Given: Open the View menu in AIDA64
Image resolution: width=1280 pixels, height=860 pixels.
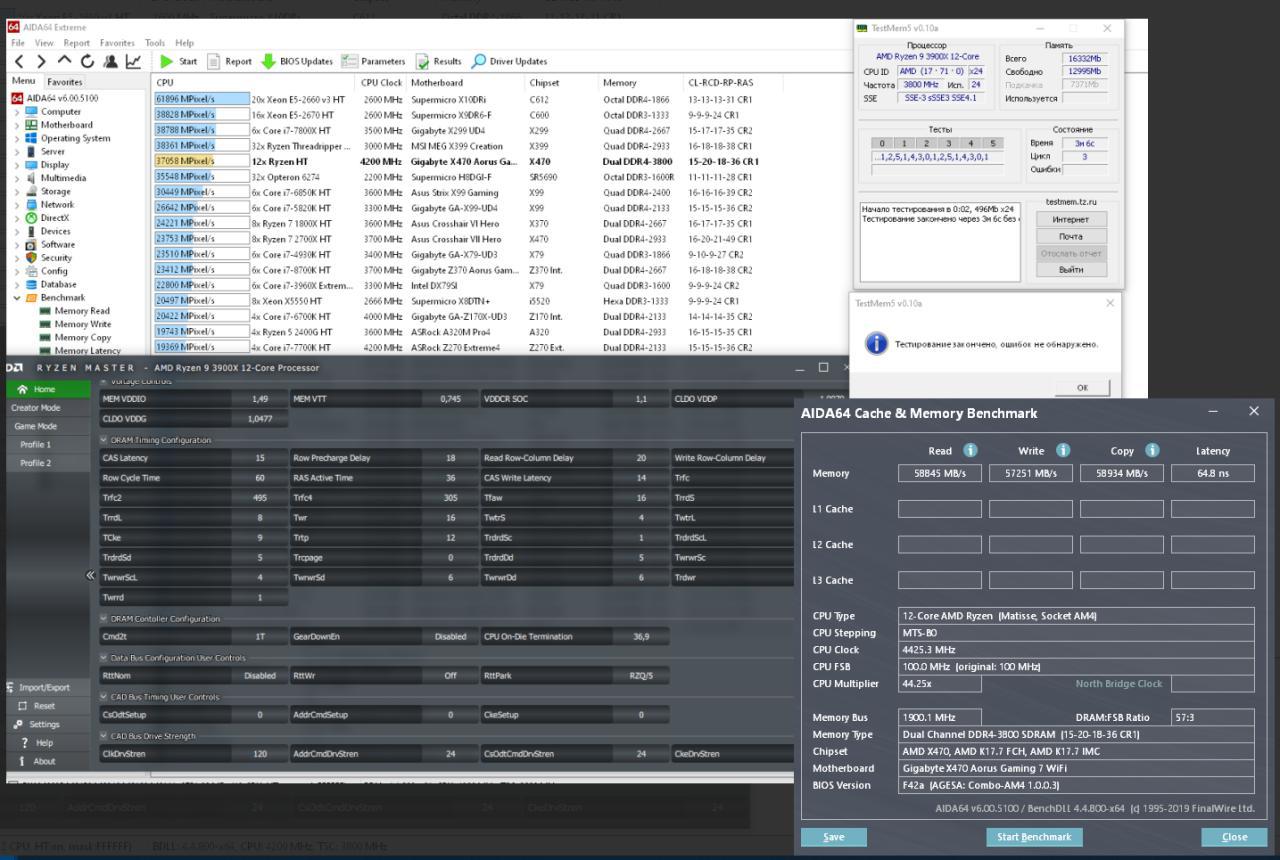Looking at the screenshot, I should point(44,43).
